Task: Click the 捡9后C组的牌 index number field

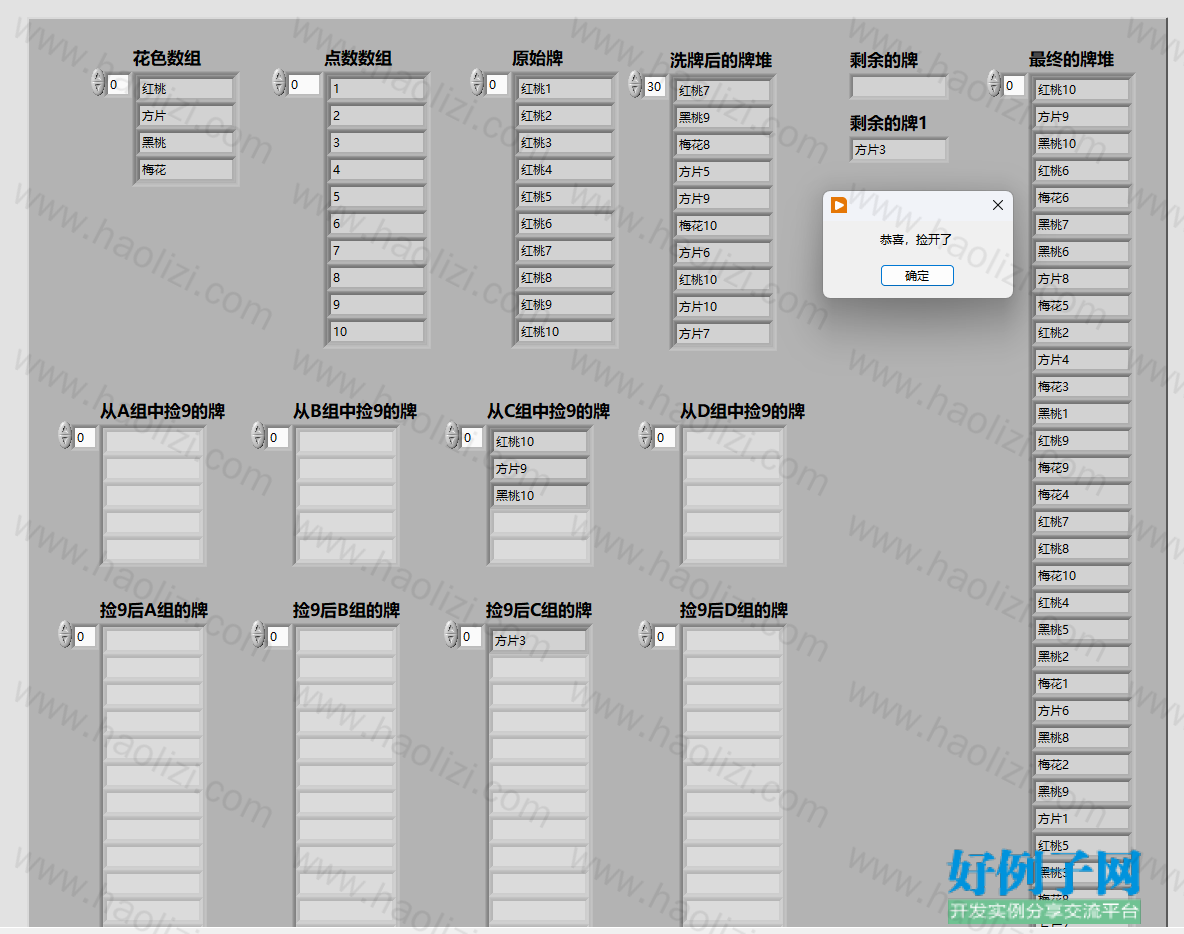Action: click(x=471, y=637)
